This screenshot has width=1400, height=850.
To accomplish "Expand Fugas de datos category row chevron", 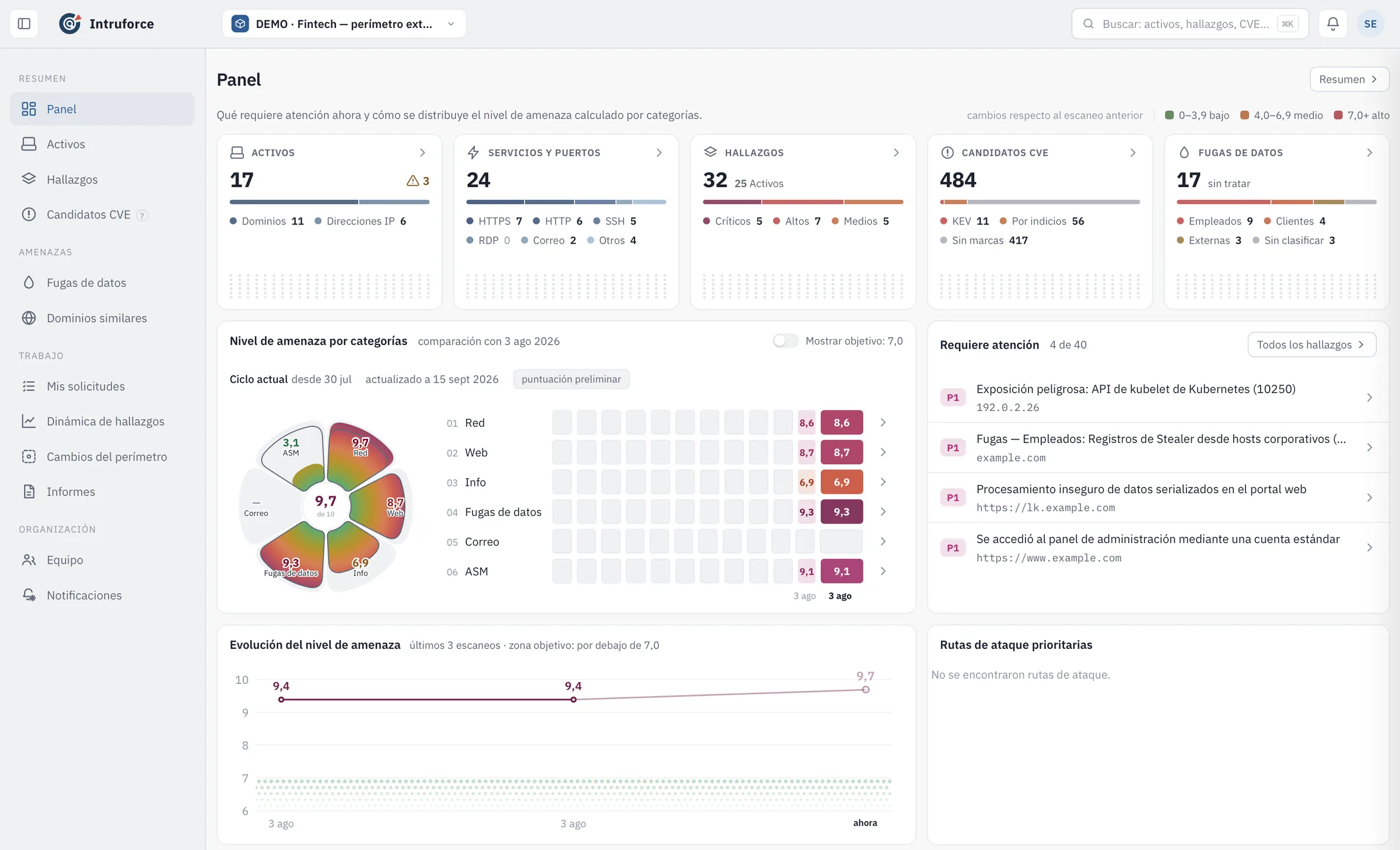I will point(883,512).
